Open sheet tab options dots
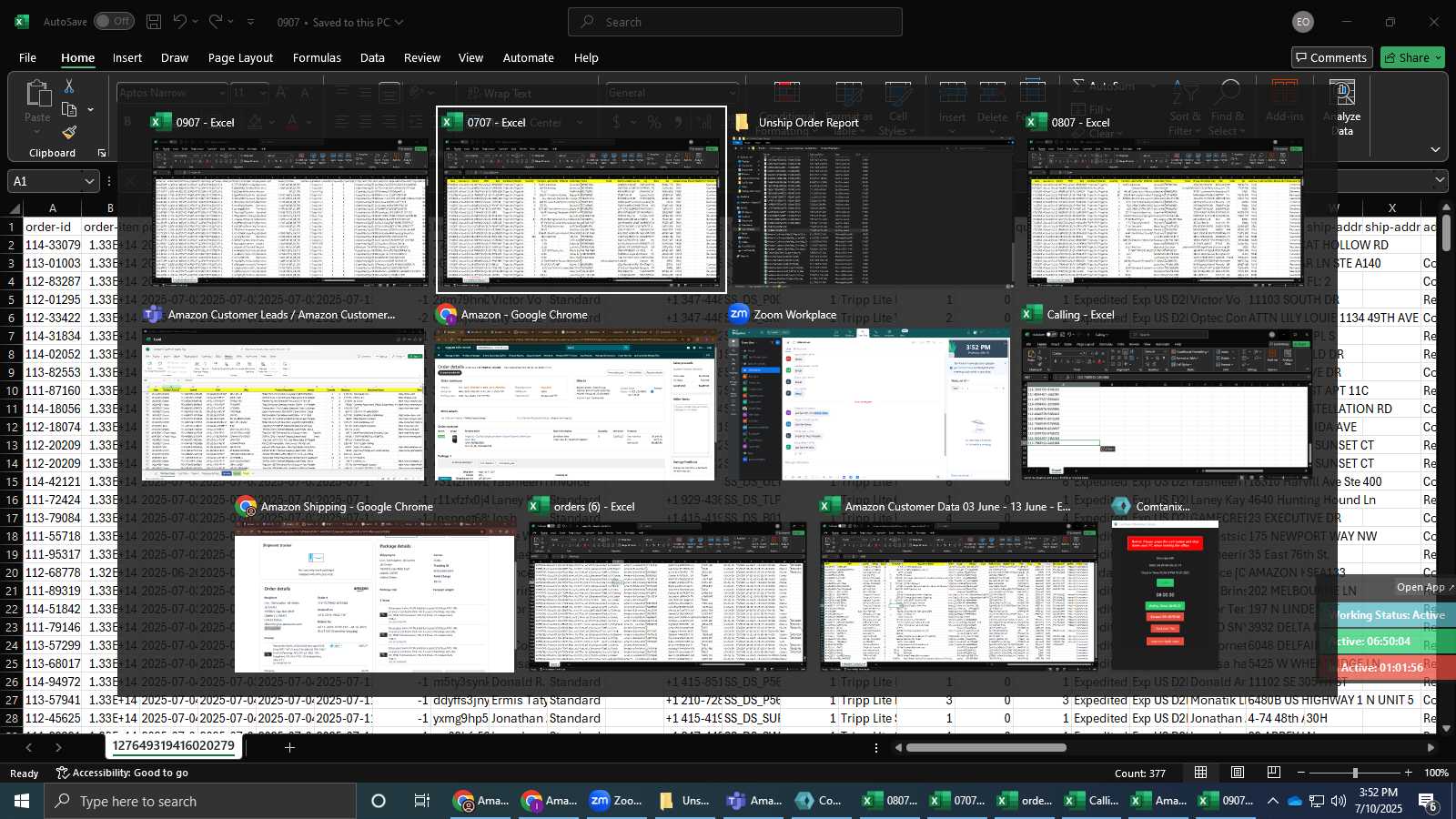 876,747
